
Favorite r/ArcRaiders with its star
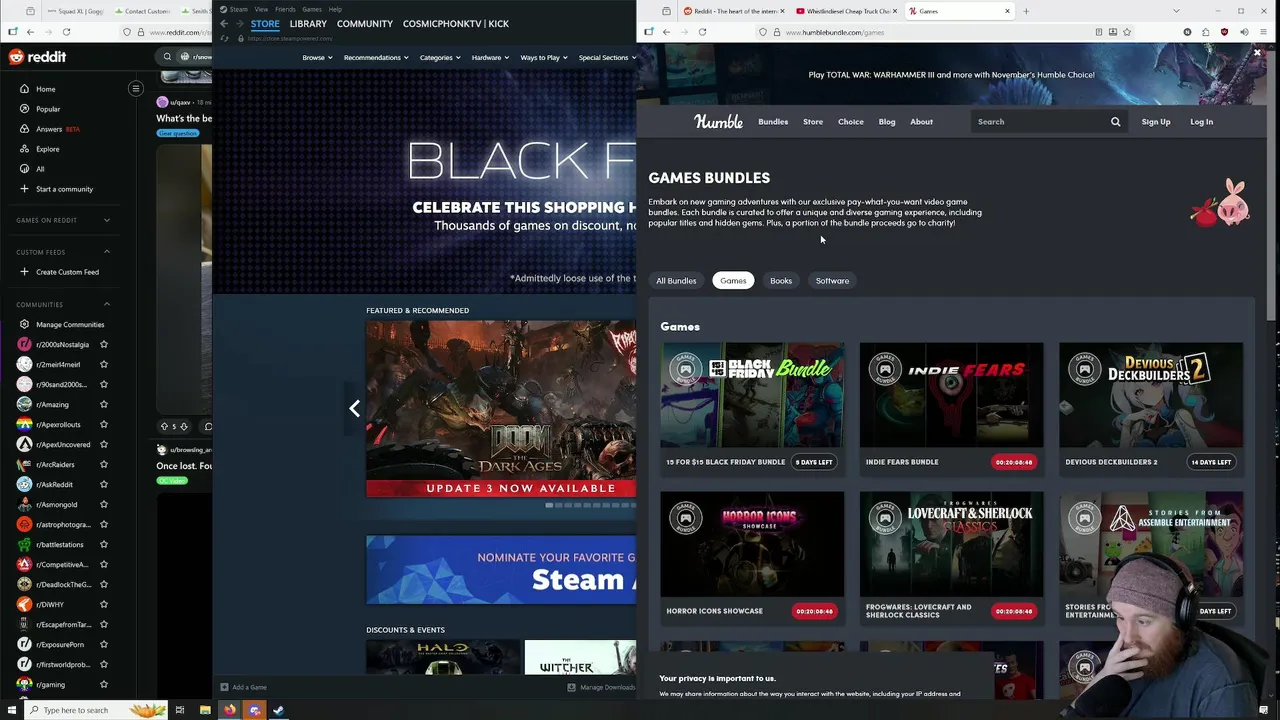point(103,464)
